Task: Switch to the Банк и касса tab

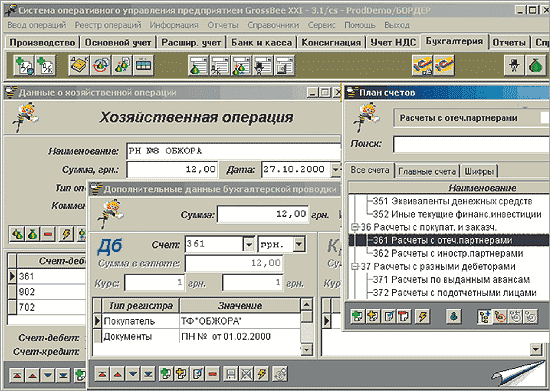Action: 261,43
